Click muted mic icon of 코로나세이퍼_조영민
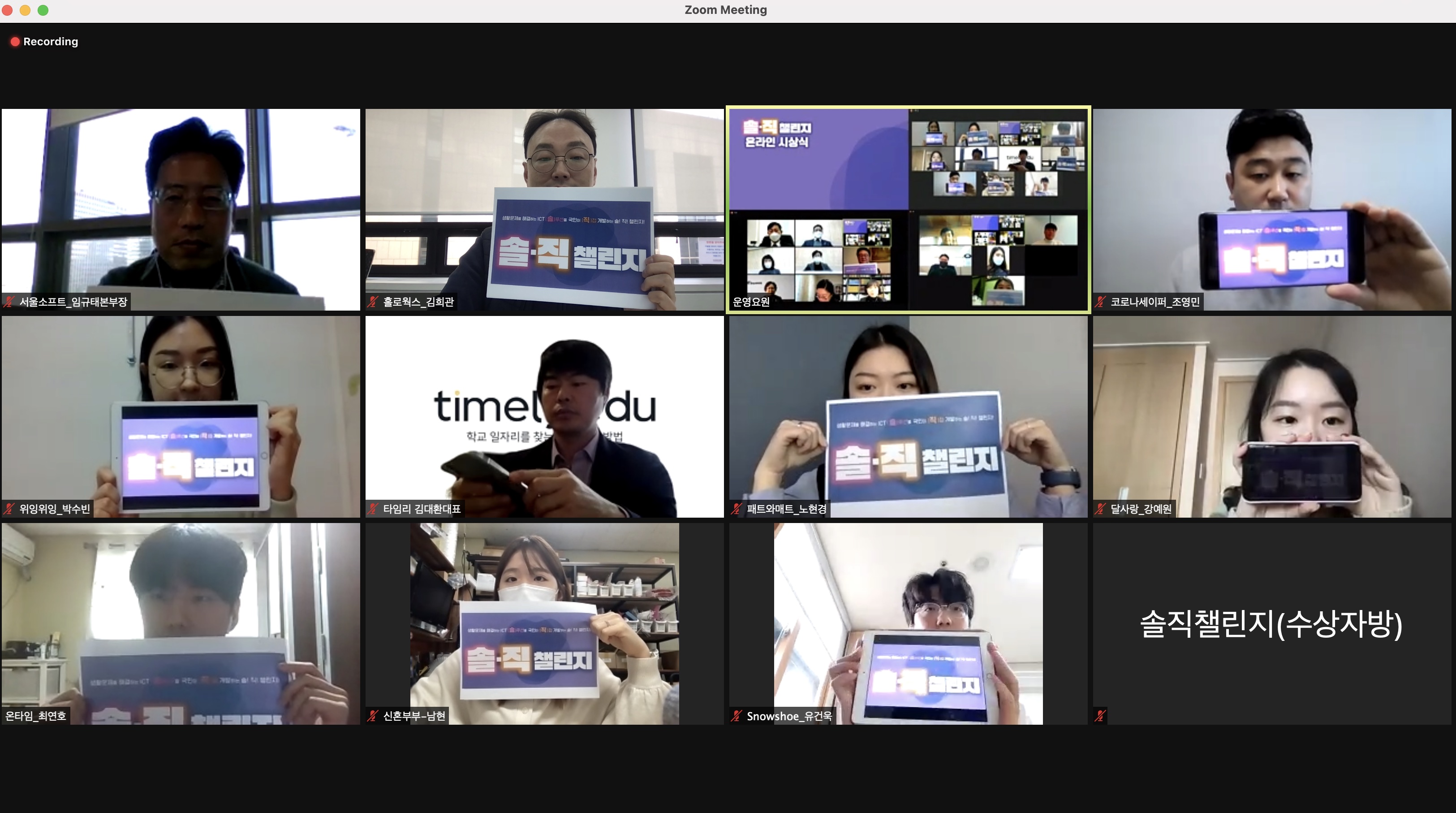Image resolution: width=1456 pixels, height=813 pixels. click(x=1100, y=302)
